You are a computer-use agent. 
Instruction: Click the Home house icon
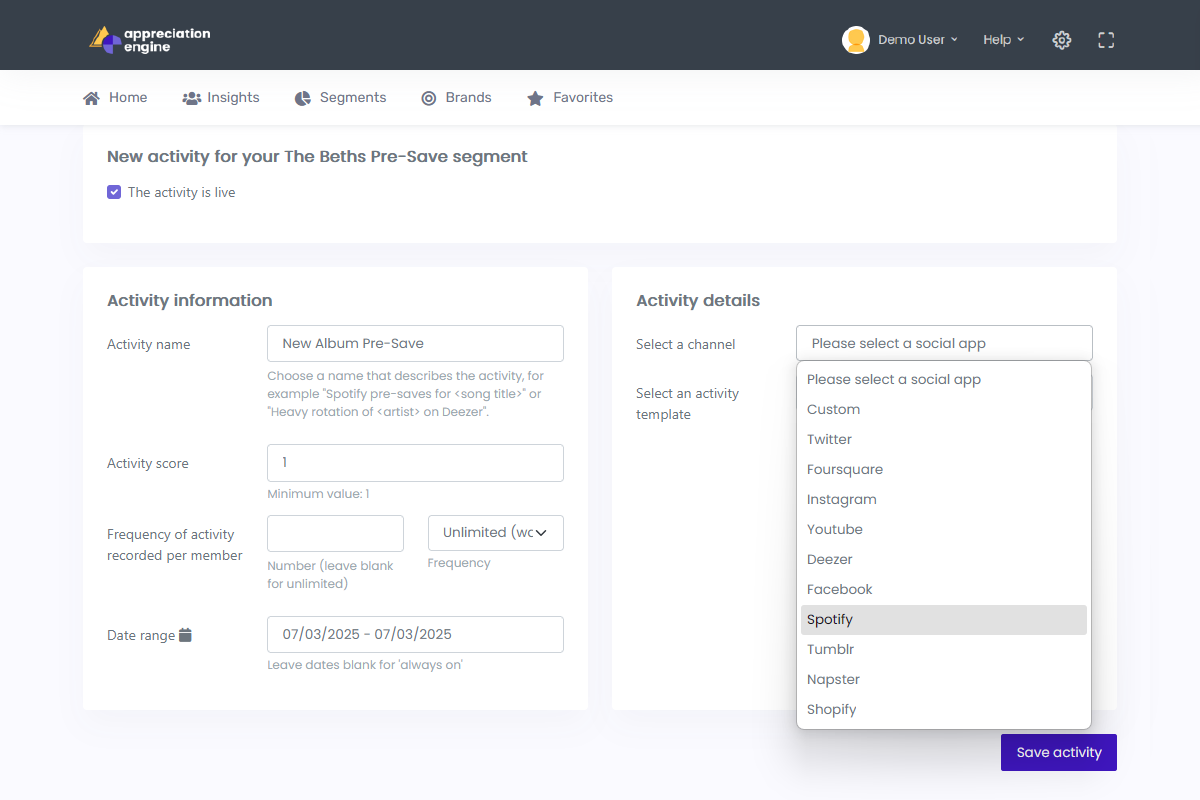click(x=91, y=98)
